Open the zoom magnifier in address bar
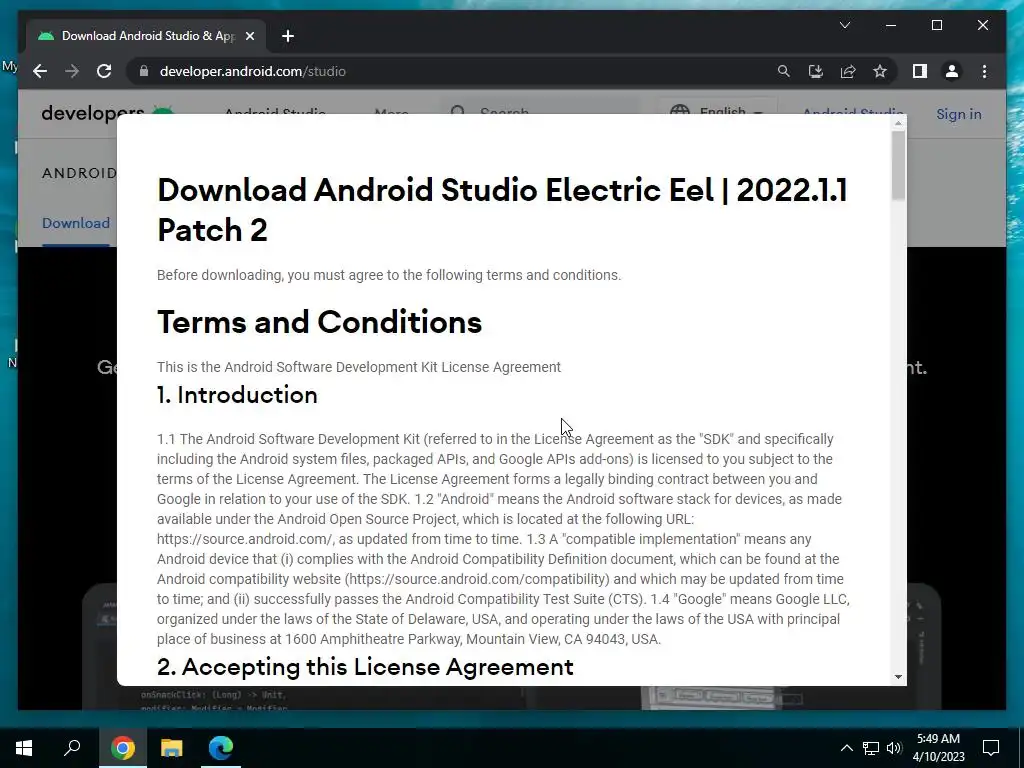 [784, 71]
